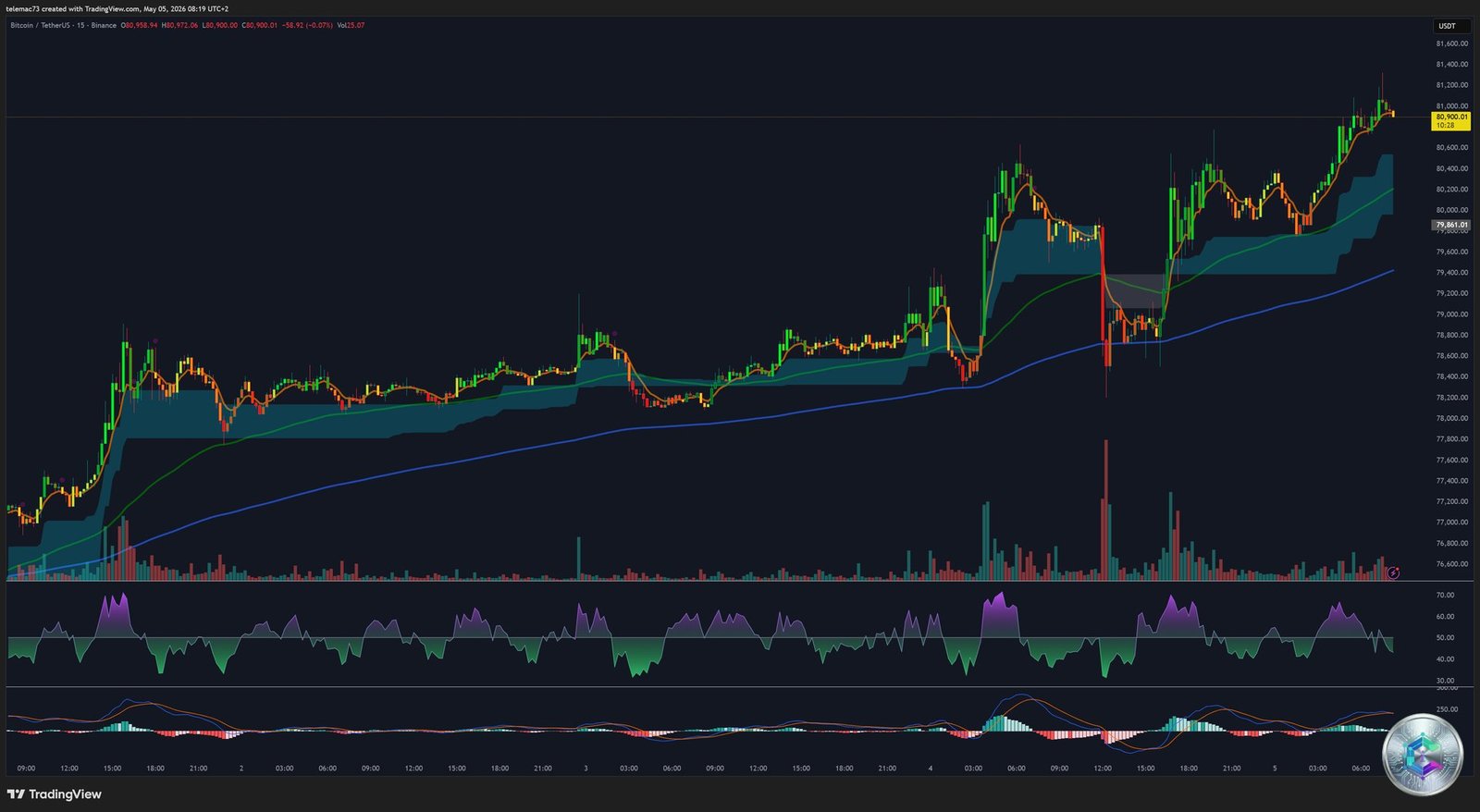The height and width of the screenshot is (812, 1480).
Task: Click the high value H80,972.06
Action: 179,25
